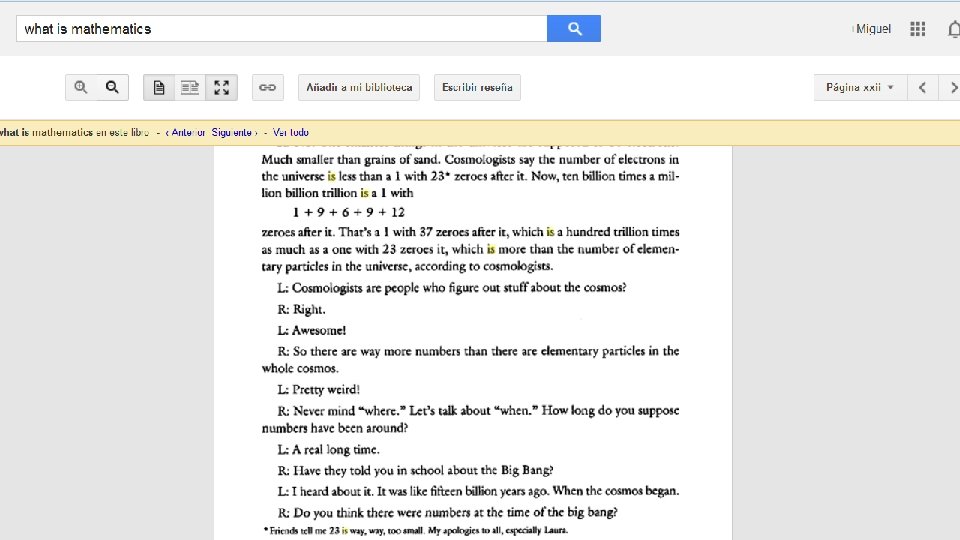This screenshot has height=540, width=960.
Task: Click the blue search magnifier button
Action: tap(574, 29)
